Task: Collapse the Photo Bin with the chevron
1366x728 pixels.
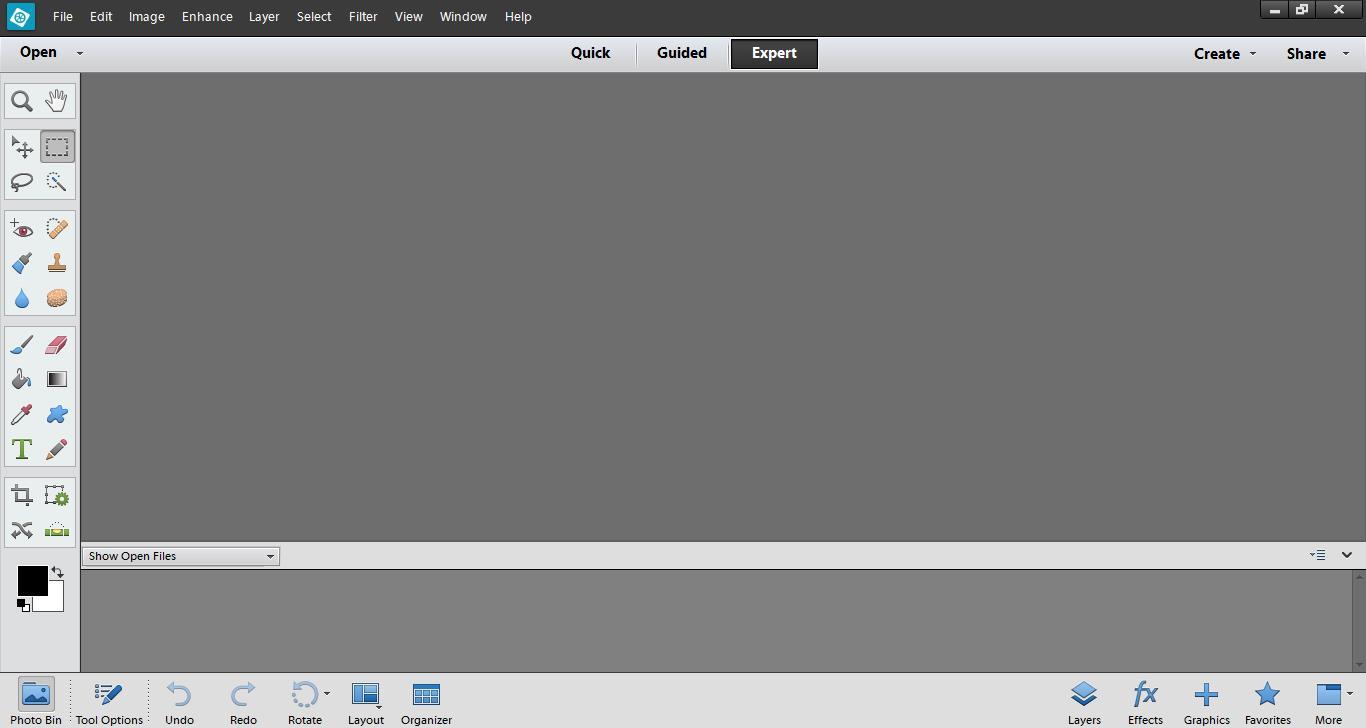Action: tap(1346, 554)
